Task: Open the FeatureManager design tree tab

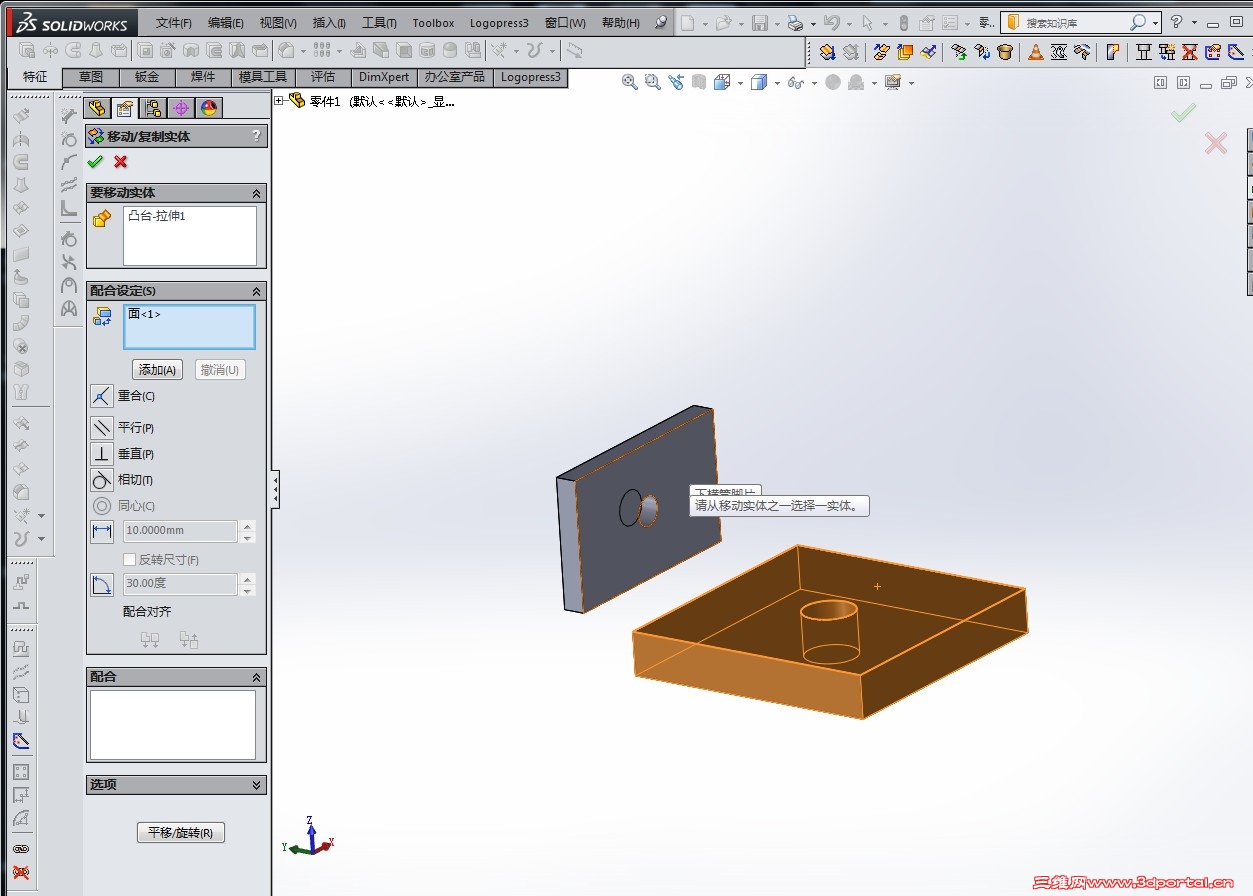Action: click(x=97, y=108)
